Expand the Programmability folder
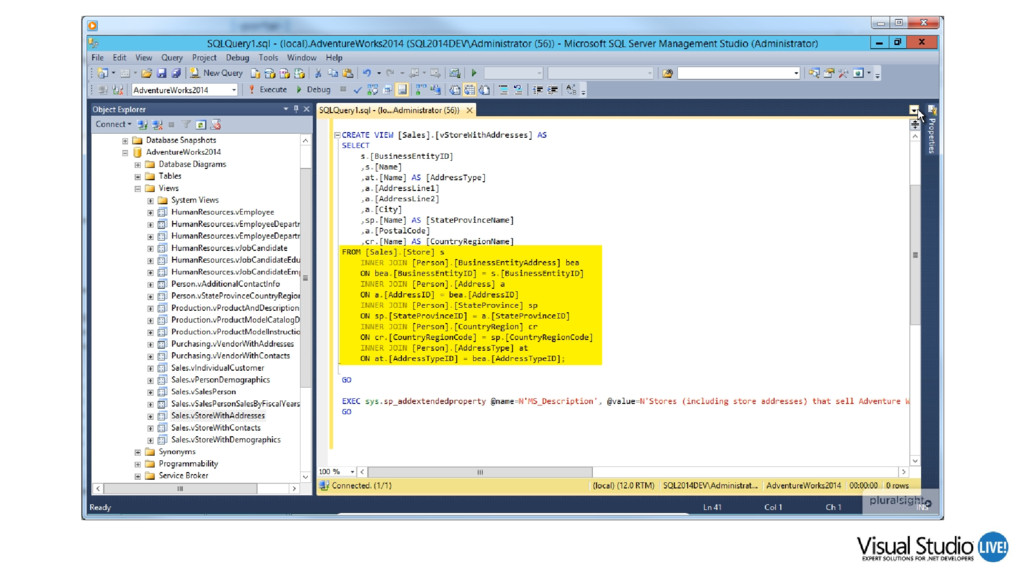This screenshot has height=576, width=1024. (x=138, y=464)
